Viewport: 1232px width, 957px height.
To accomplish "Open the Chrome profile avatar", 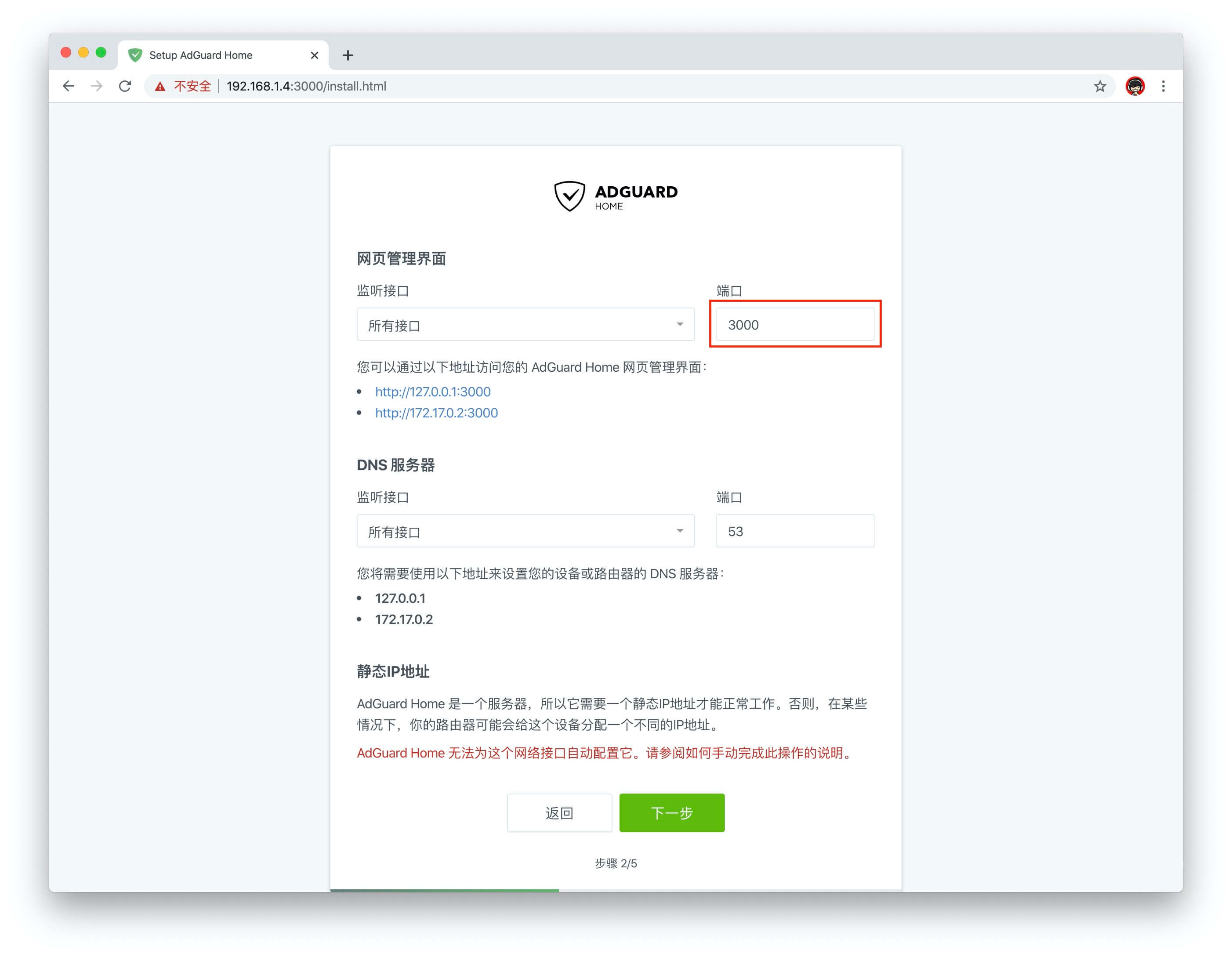I will (1134, 86).
